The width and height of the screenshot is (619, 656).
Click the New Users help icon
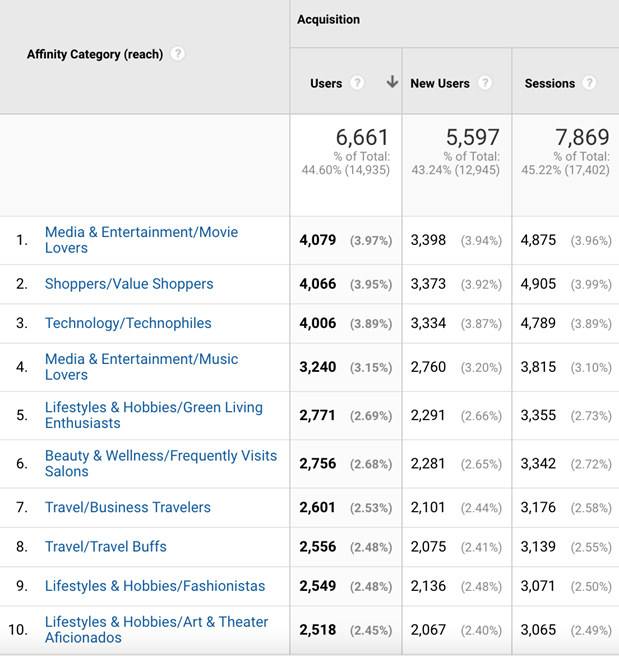click(485, 83)
